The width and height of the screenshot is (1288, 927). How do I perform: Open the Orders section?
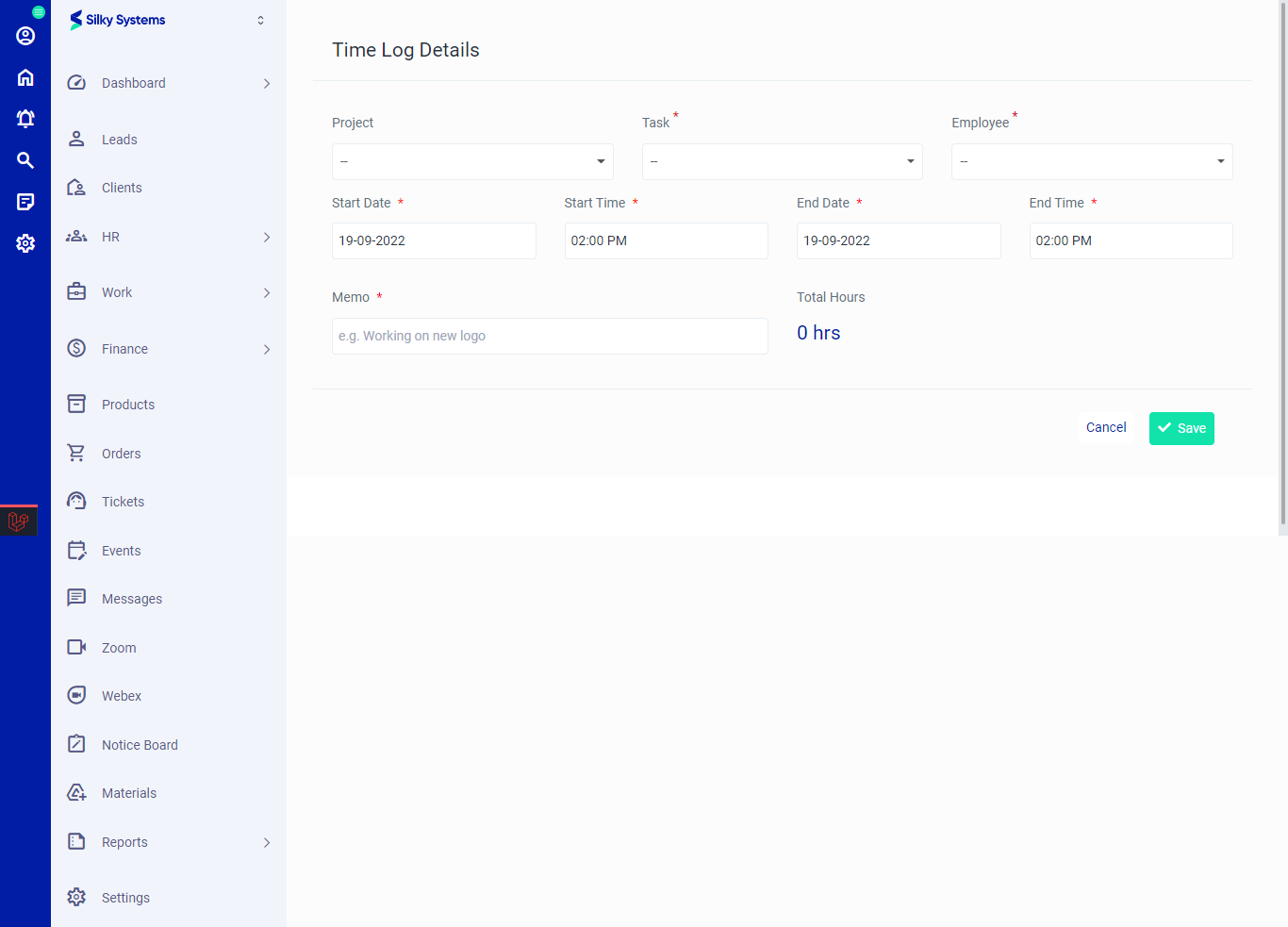121,453
